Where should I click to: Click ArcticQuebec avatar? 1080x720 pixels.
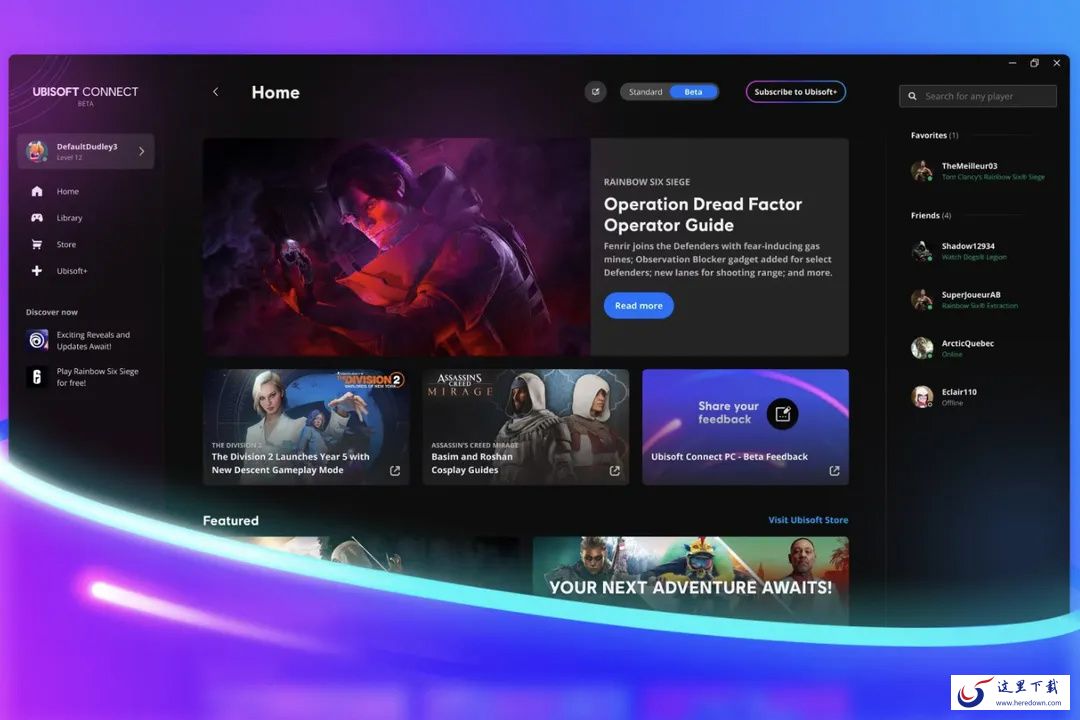point(922,348)
